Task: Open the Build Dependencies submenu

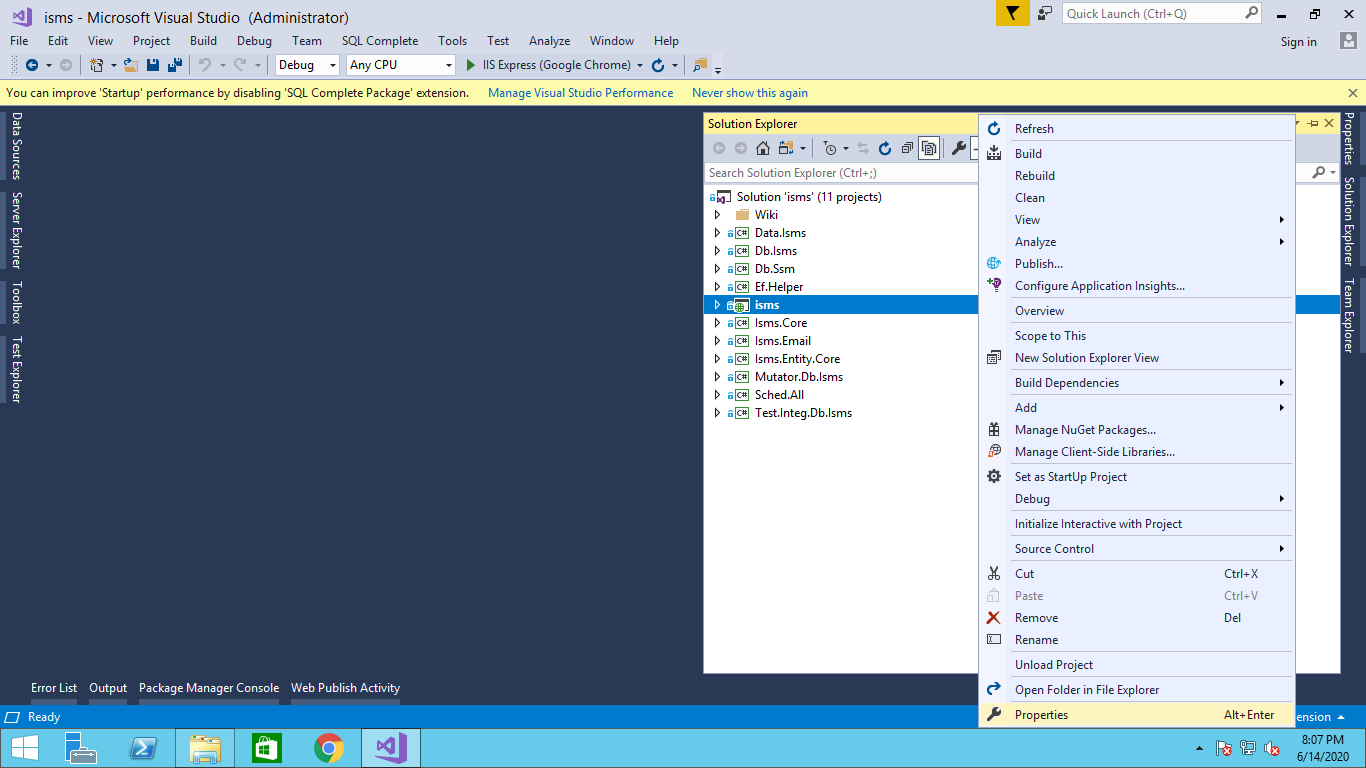Action: click(x=1136, y=383)
